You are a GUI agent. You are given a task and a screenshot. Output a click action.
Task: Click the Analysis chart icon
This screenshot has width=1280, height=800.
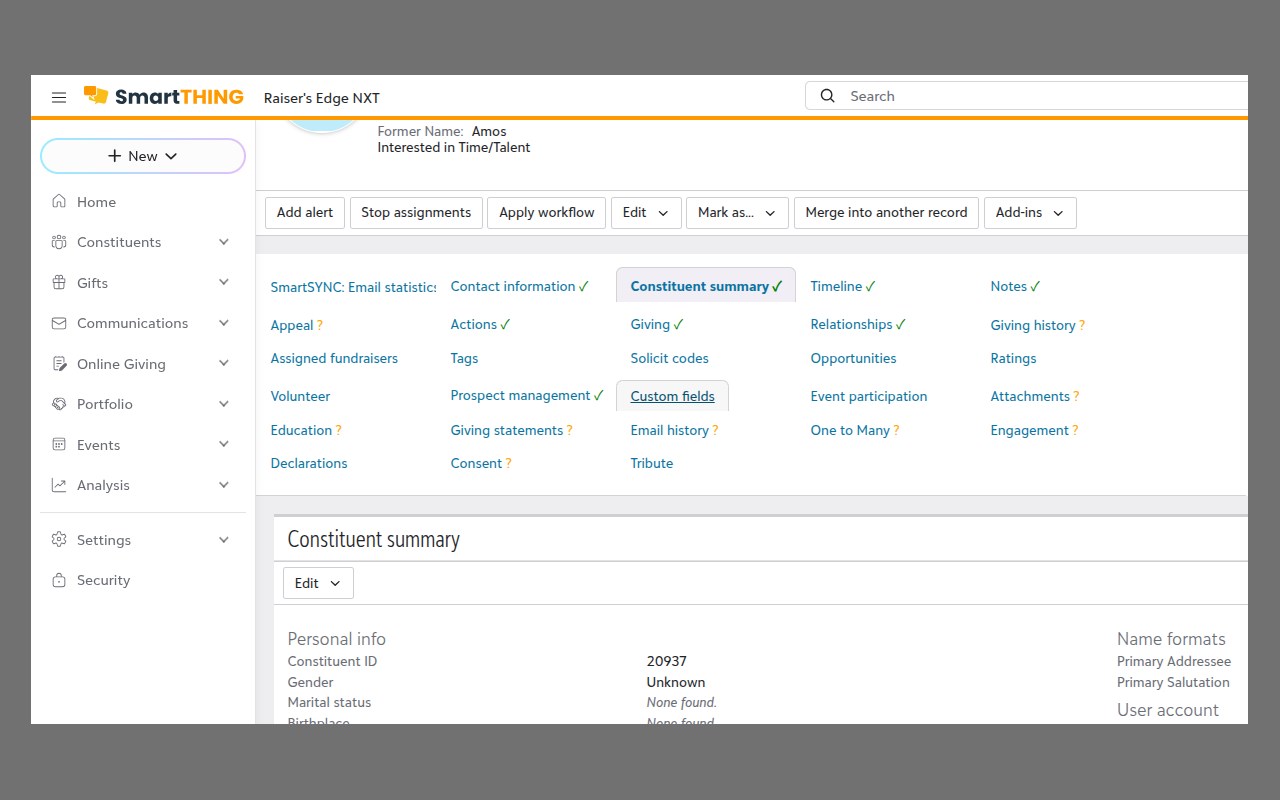pos(60,485)
